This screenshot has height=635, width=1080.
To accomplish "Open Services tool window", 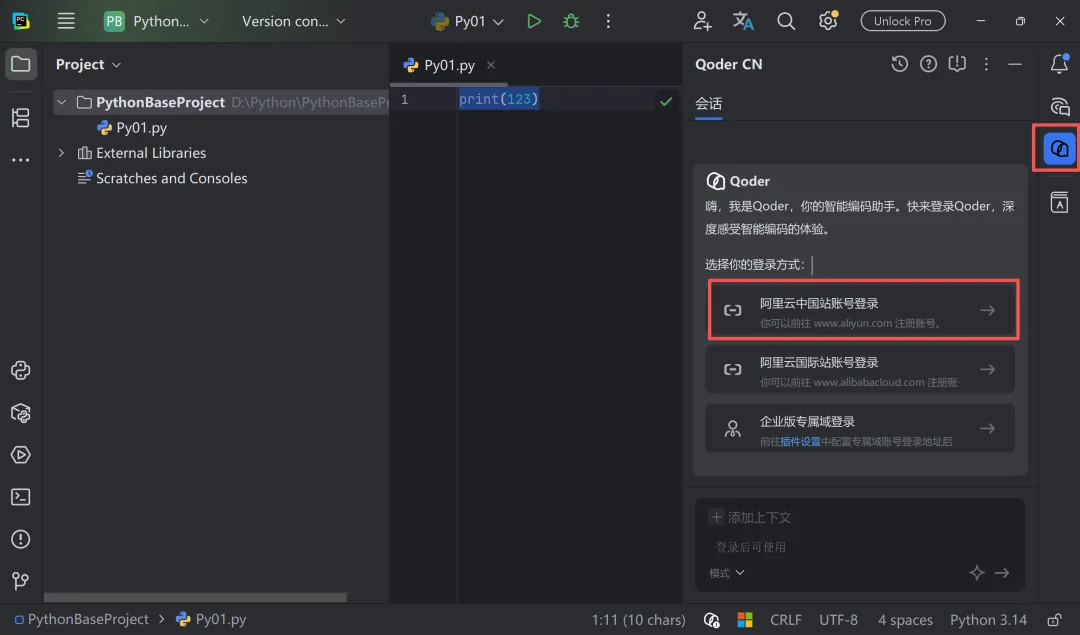I will 21,455.
